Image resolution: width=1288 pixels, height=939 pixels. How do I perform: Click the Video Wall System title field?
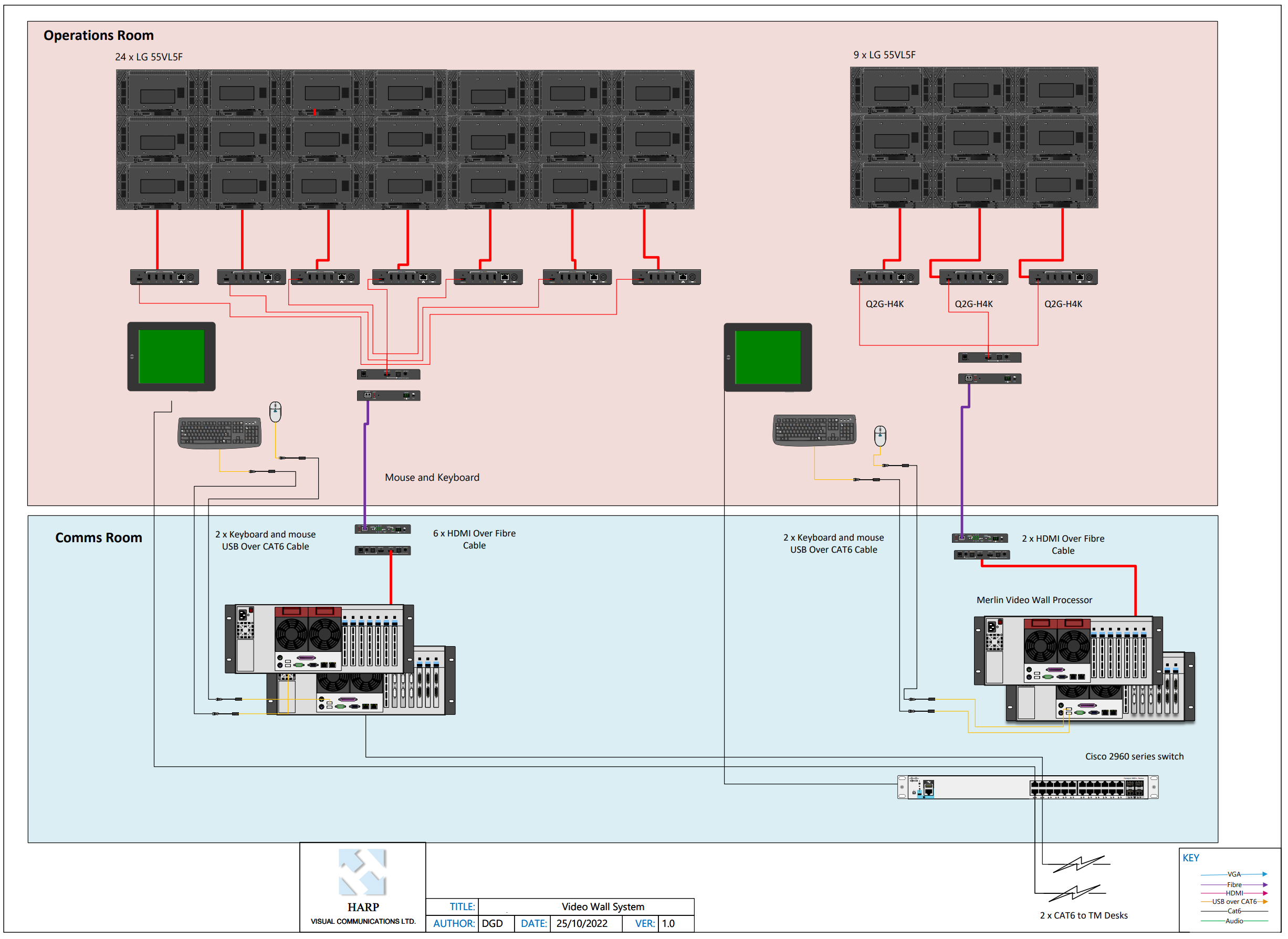point(587,907)
